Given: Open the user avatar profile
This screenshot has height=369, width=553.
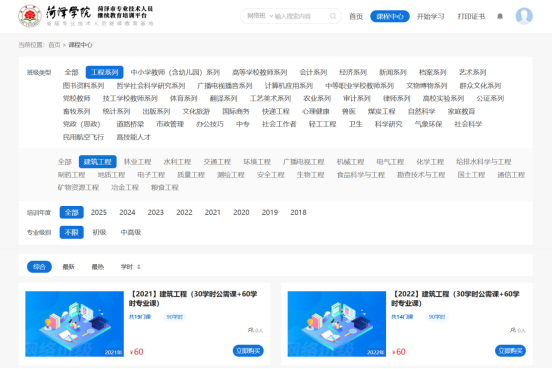Looking at the screenshot, I should coord(524,16).
